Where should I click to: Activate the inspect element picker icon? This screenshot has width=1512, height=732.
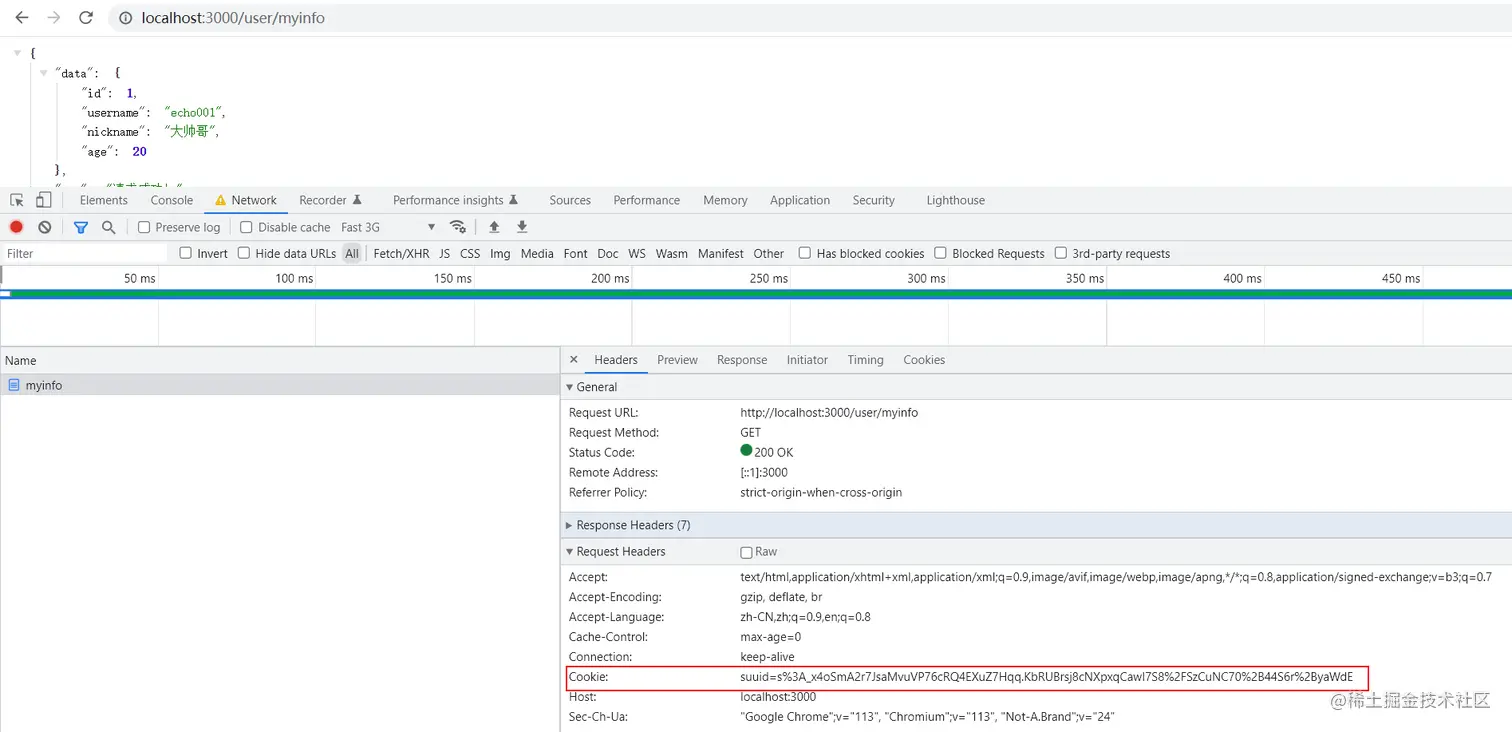(x=17, y=200)
